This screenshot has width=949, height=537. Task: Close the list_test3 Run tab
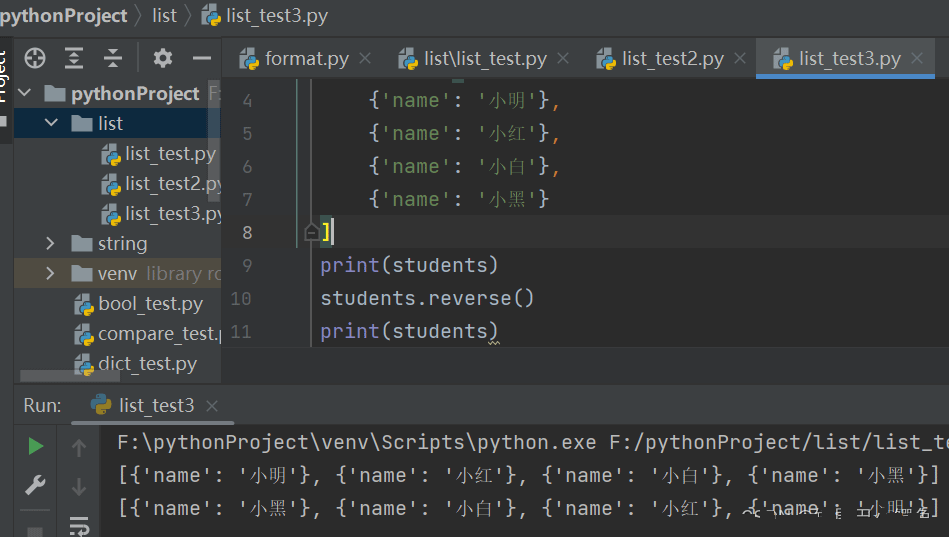click(x=212, y=406)
